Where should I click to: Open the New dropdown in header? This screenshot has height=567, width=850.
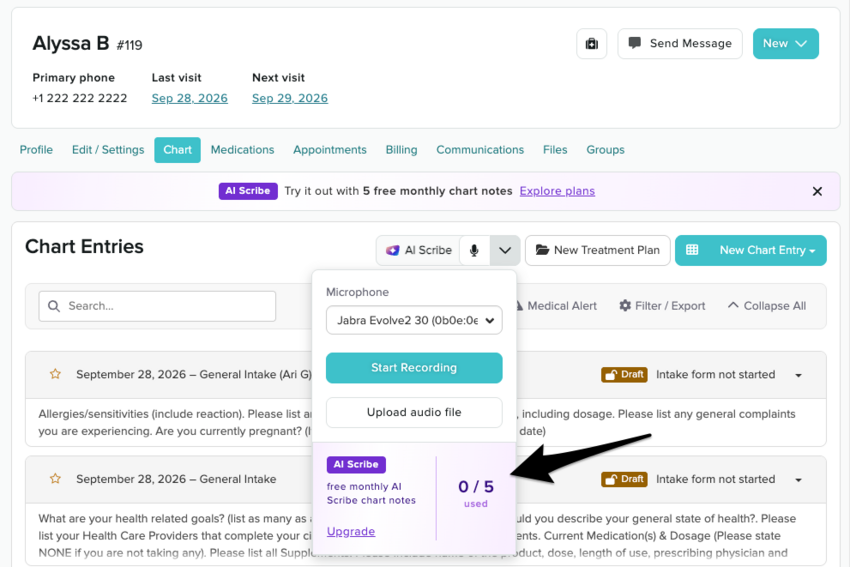point(785,43)
